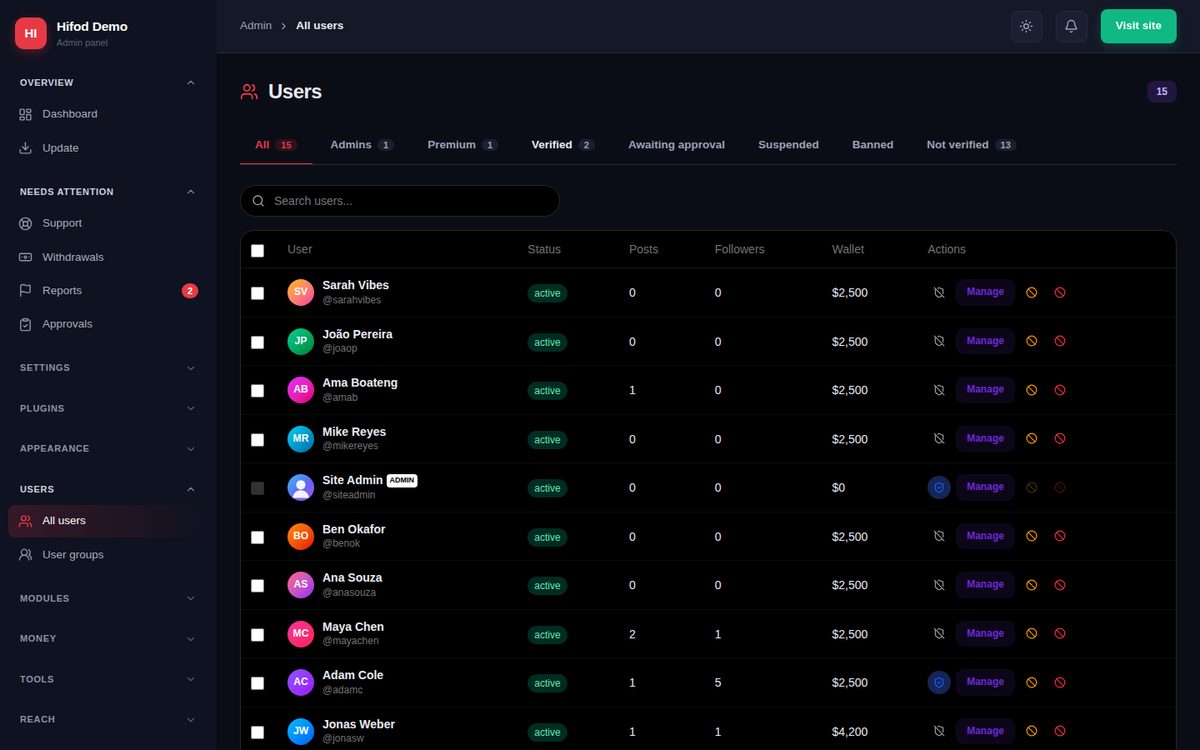Screen dimensions: 1200x750
Task: Expand the Reach sidebar section
Action: (x=108, y=720)
